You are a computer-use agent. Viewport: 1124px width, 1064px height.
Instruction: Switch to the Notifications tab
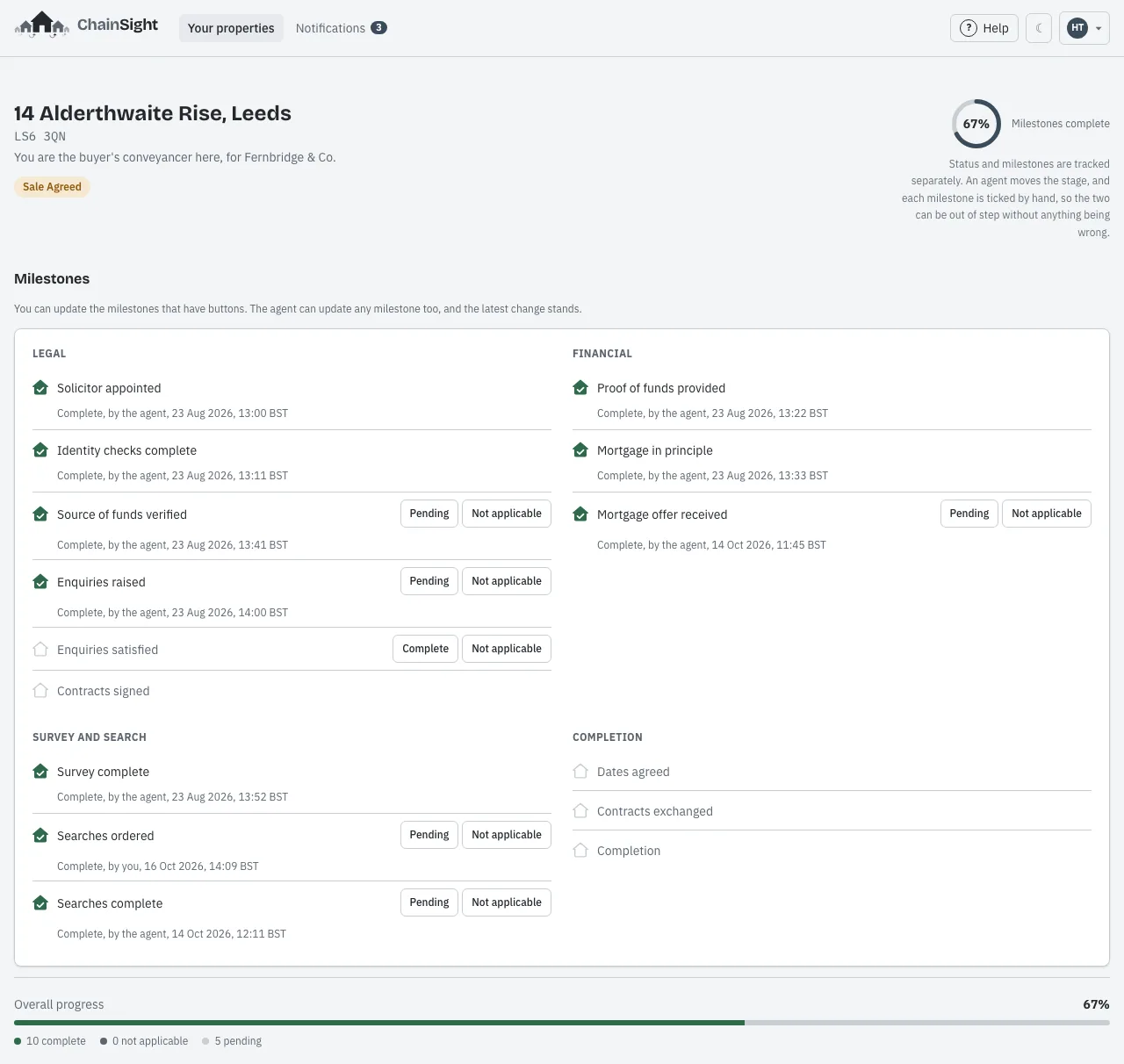click(x=341, y=28)
